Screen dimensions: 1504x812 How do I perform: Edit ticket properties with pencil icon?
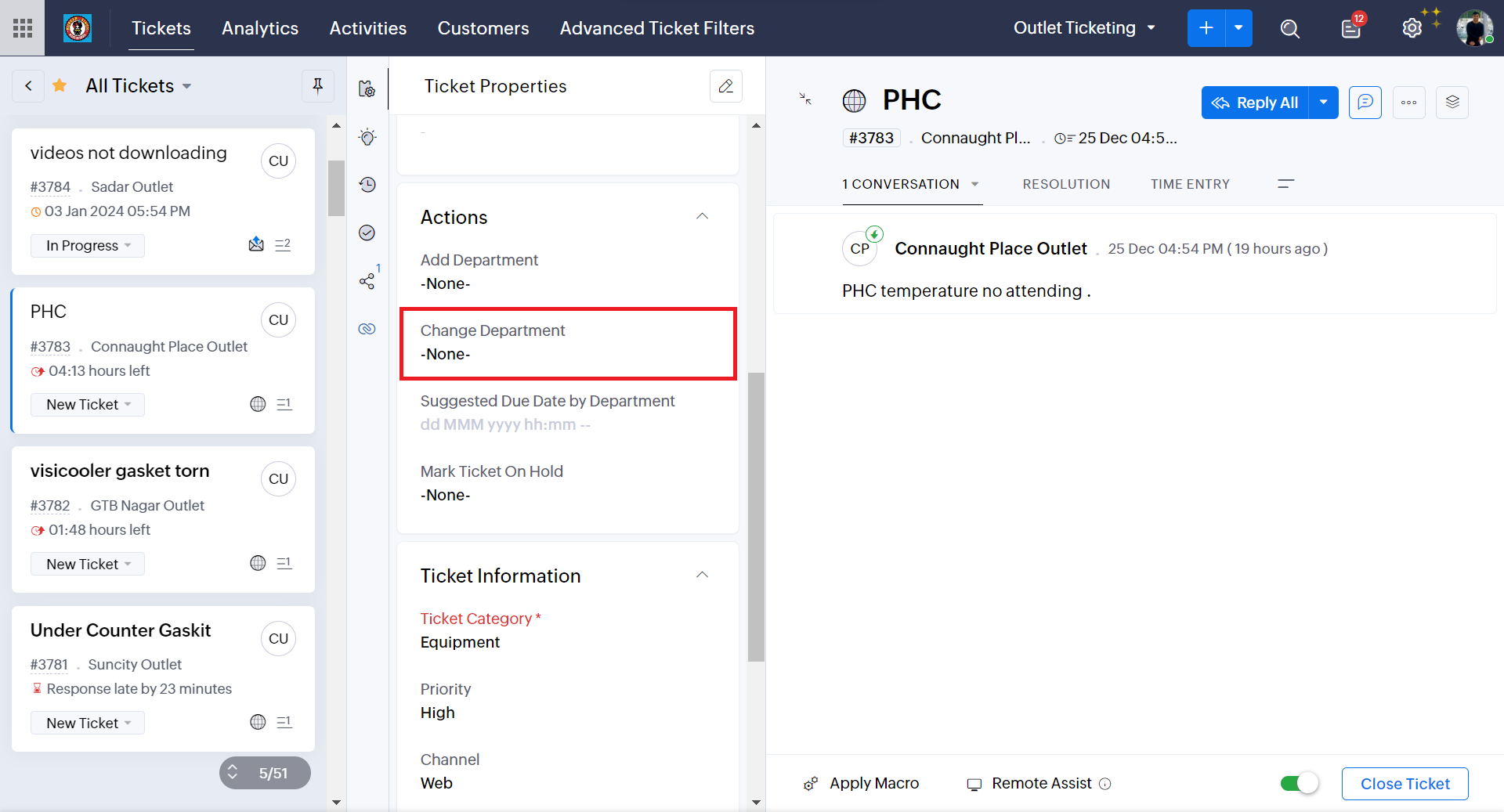(725, 86)
